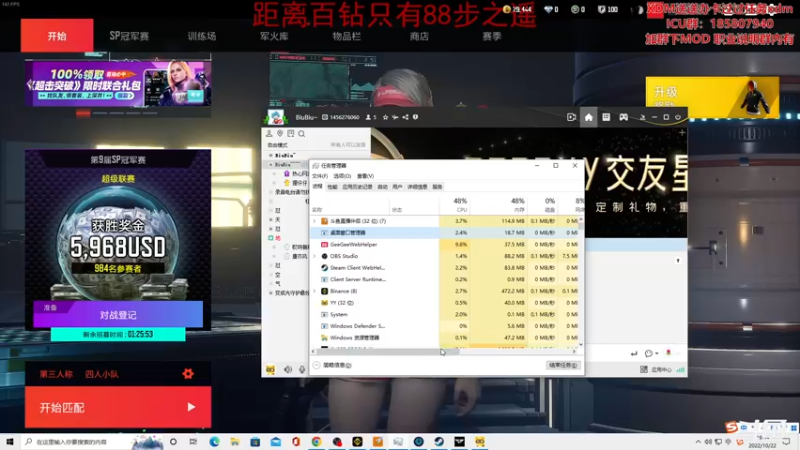
Task: Open File Explorer from the taskbar
Action: pyautogui.click(x=235, y=442)
